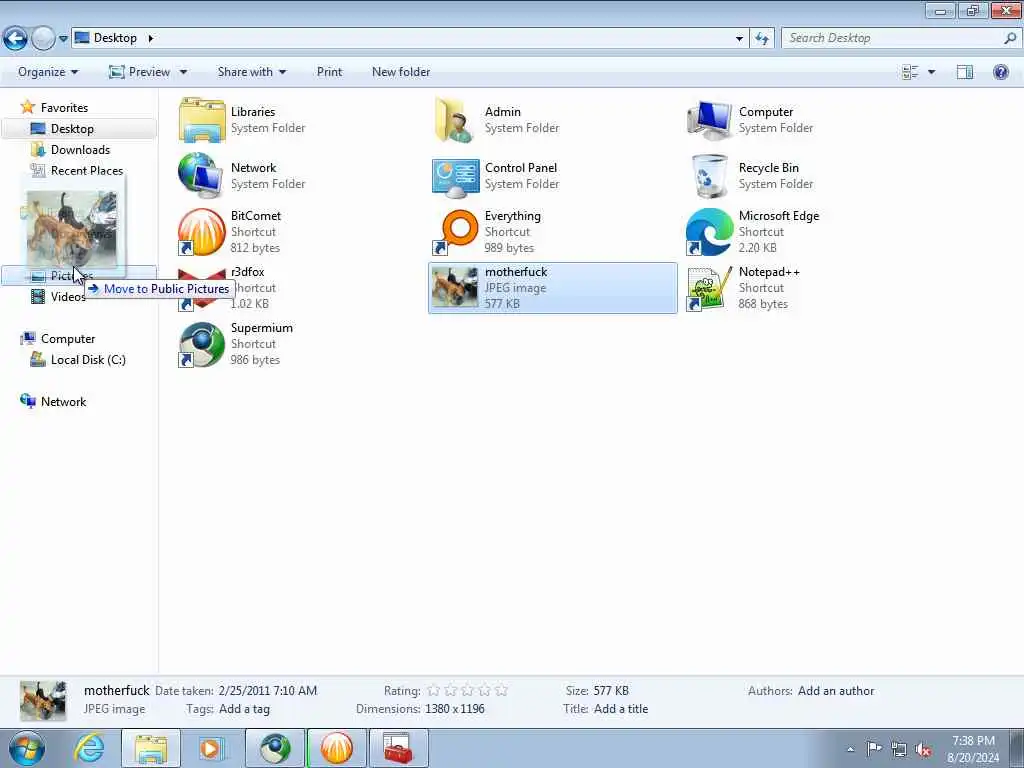
Task: Open the address bar history dropdown
Action: point(739,39)
